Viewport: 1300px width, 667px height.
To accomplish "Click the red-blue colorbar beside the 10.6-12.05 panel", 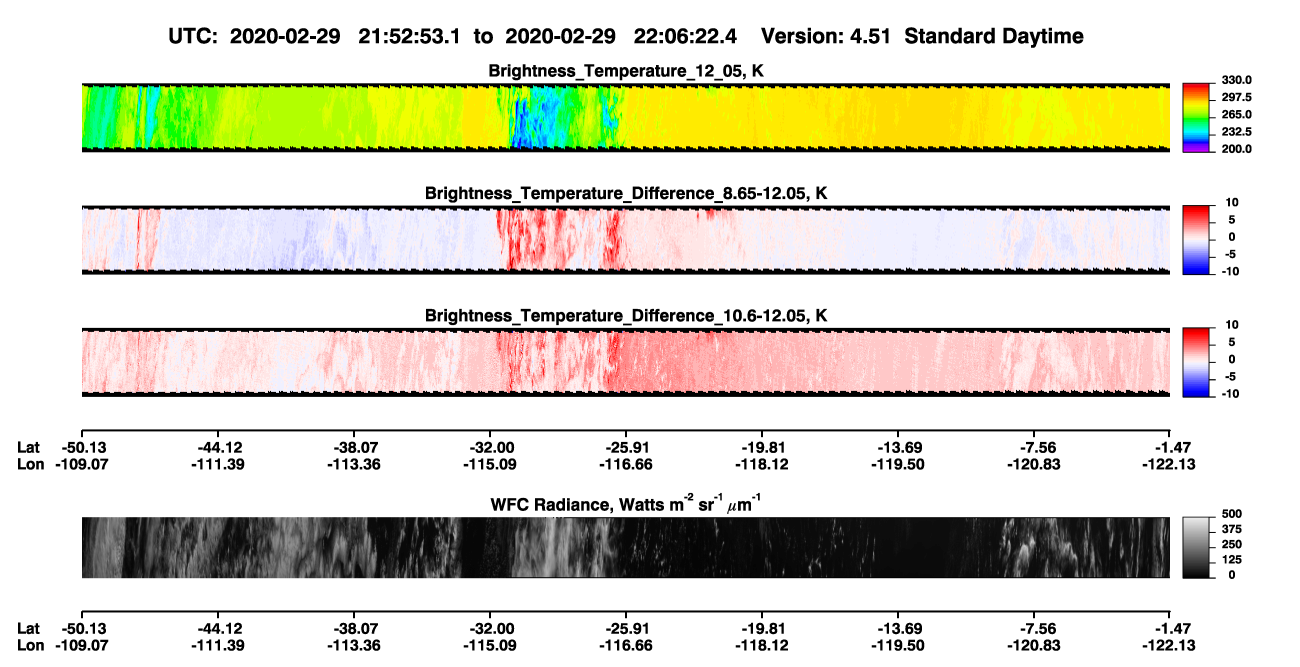I will pos(1197,362).
